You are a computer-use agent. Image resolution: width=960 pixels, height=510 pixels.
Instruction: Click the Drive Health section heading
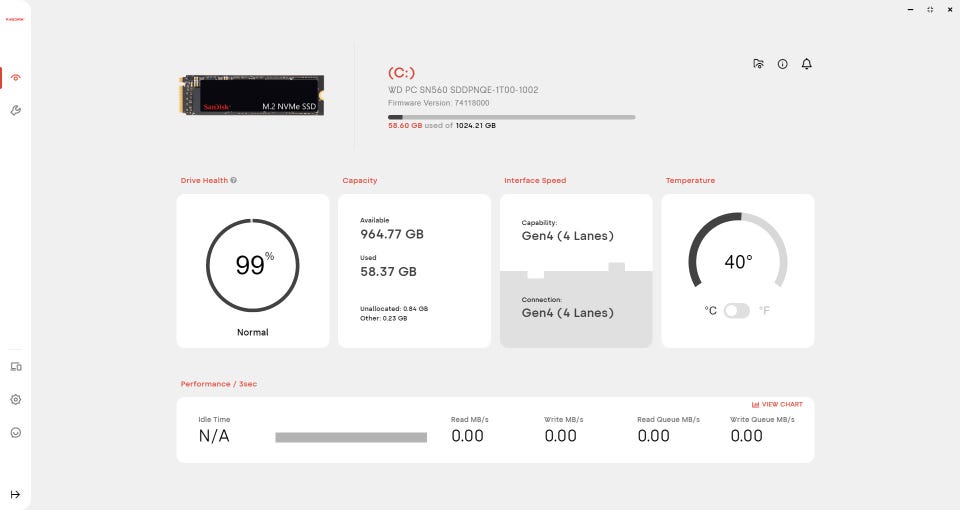click(204, 180)
